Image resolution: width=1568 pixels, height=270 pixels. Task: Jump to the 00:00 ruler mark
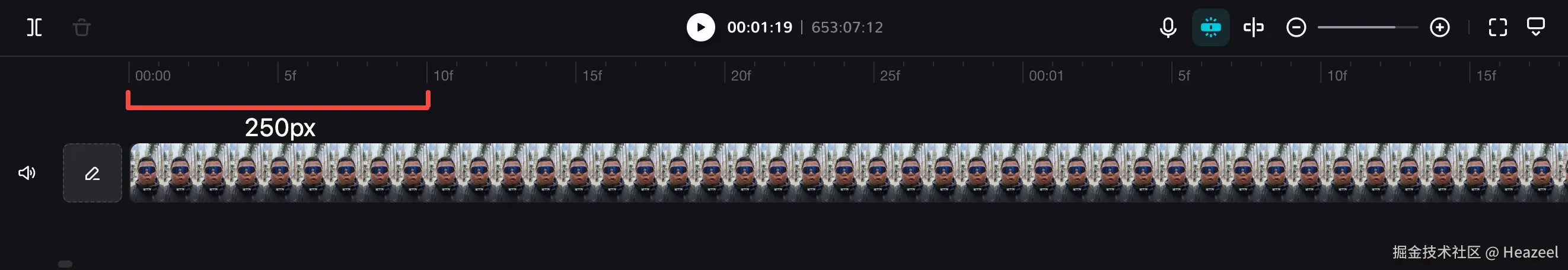152,75
